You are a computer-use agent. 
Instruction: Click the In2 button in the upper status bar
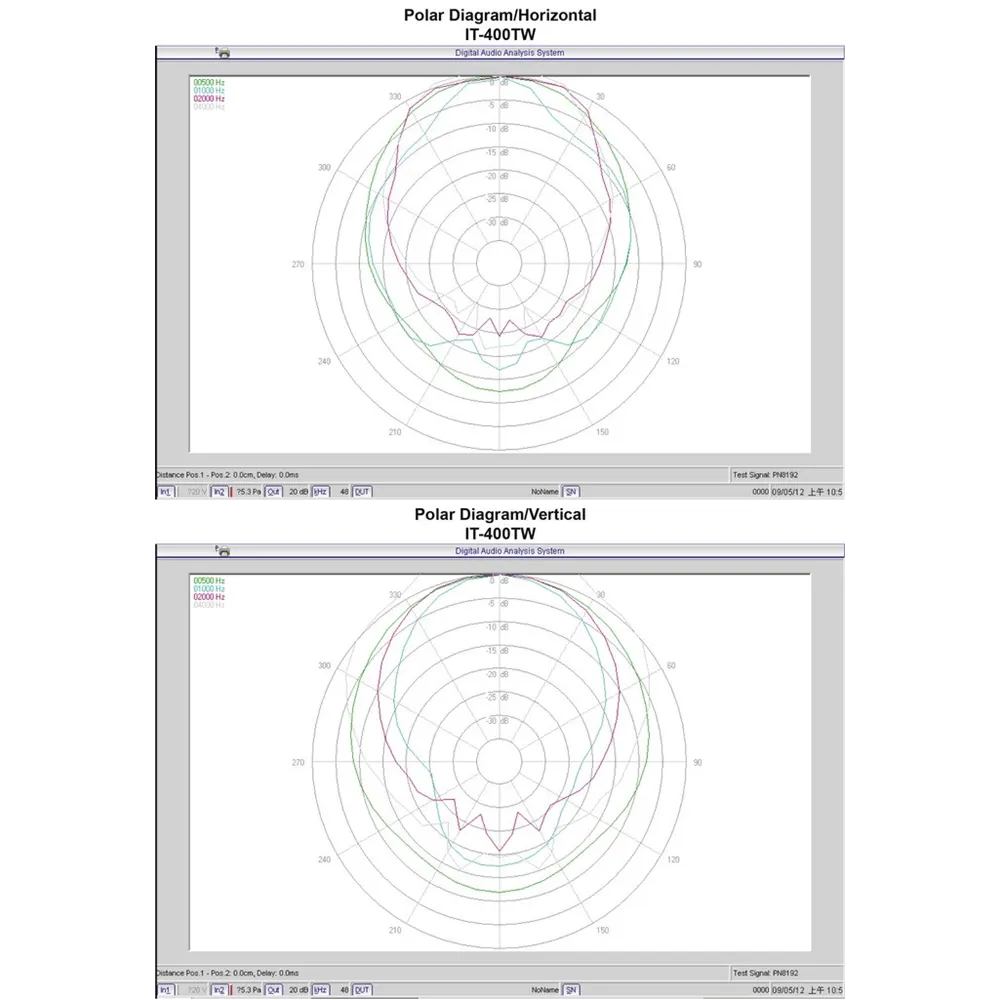(219, 492)
